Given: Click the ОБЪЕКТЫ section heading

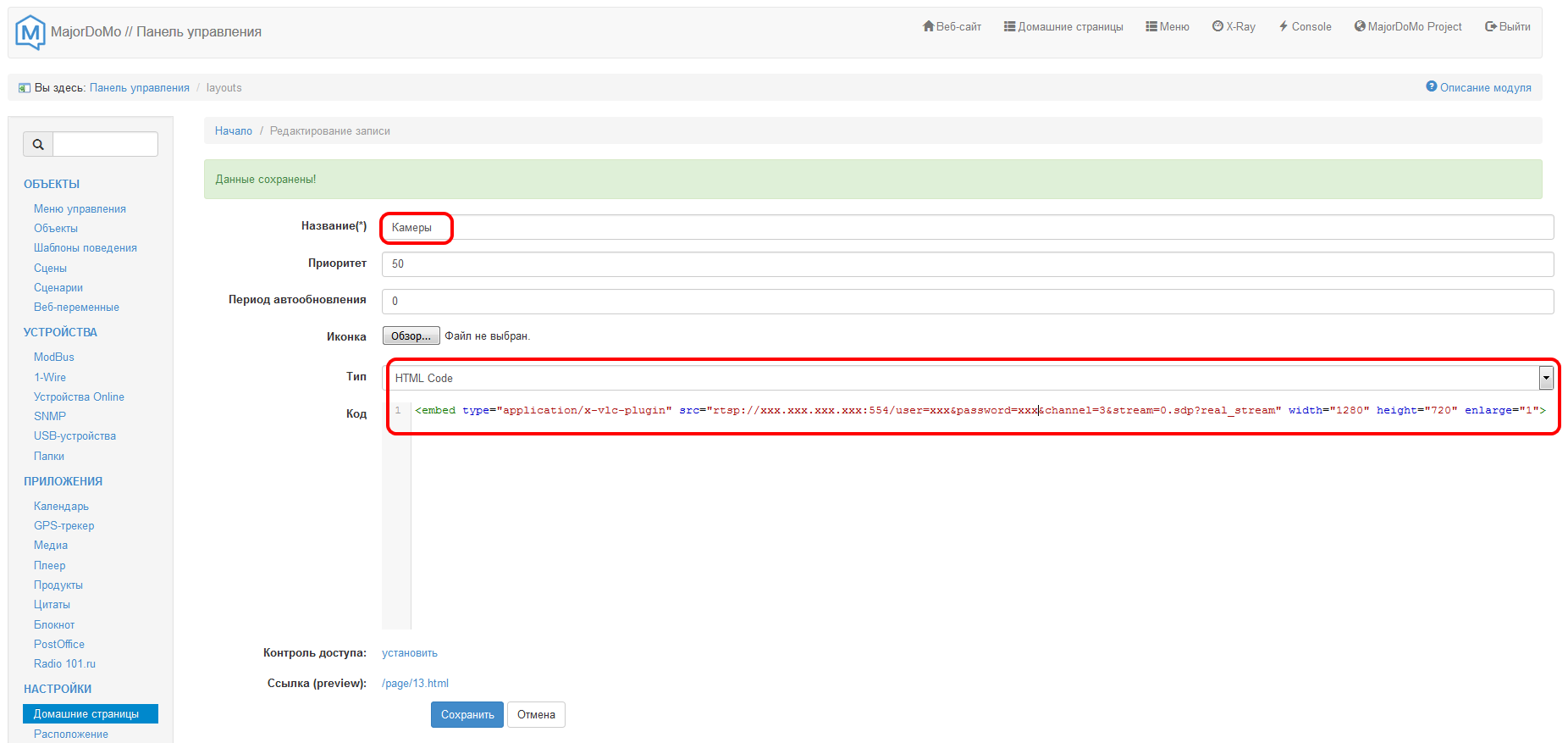Looking at the screenshot, I should point(52,185).
